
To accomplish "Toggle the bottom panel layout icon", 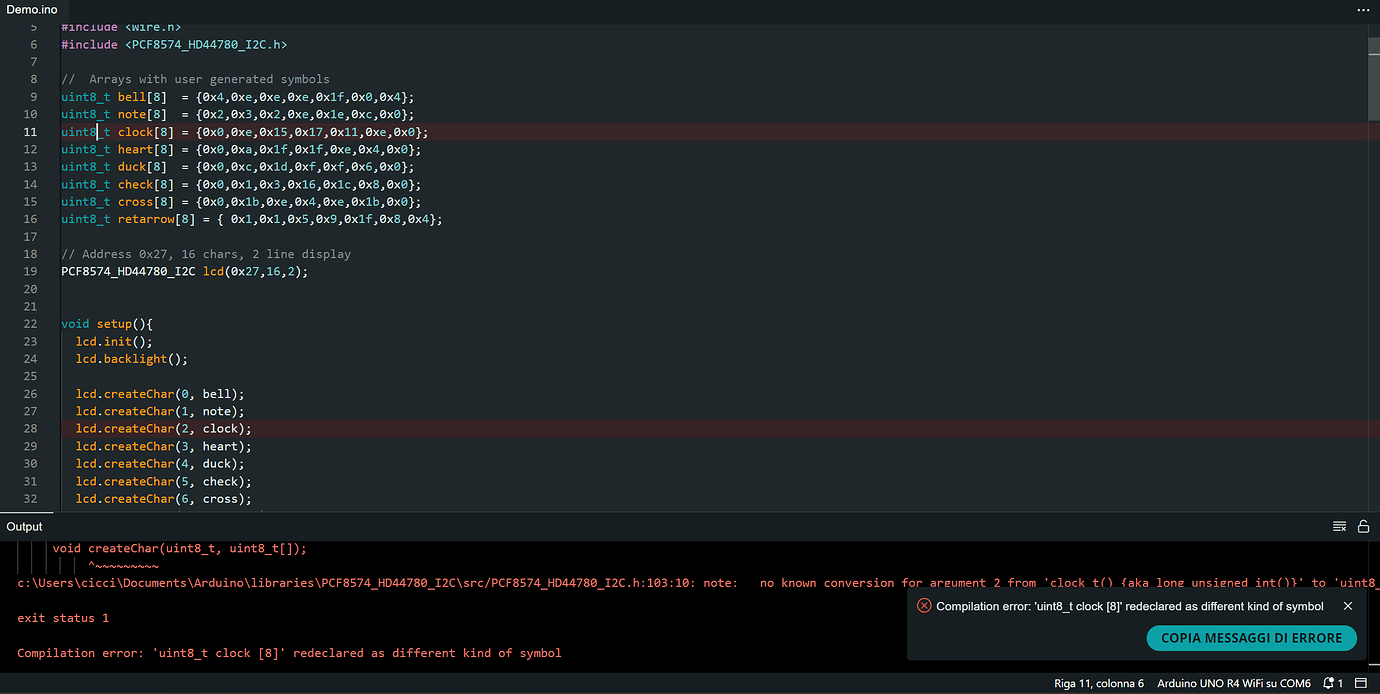I will pyautogui.click(x=1360, y=684).
